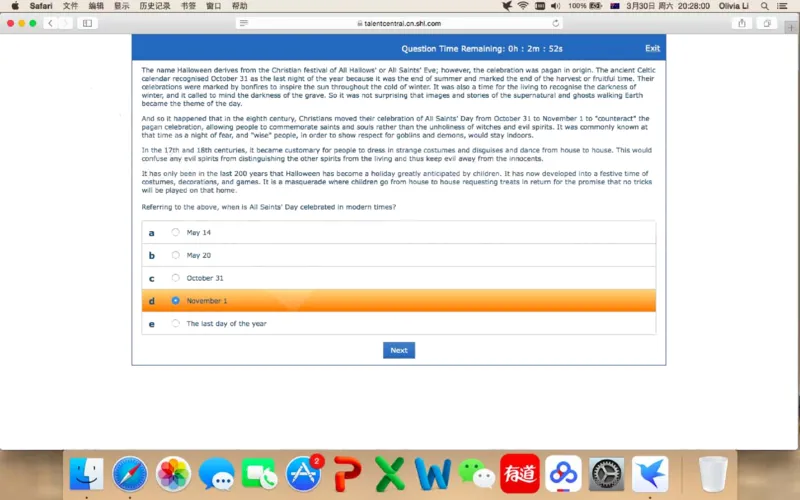The image size is (800, 500).
Task: Reload the page in address bar
Action: click(556, 23)
